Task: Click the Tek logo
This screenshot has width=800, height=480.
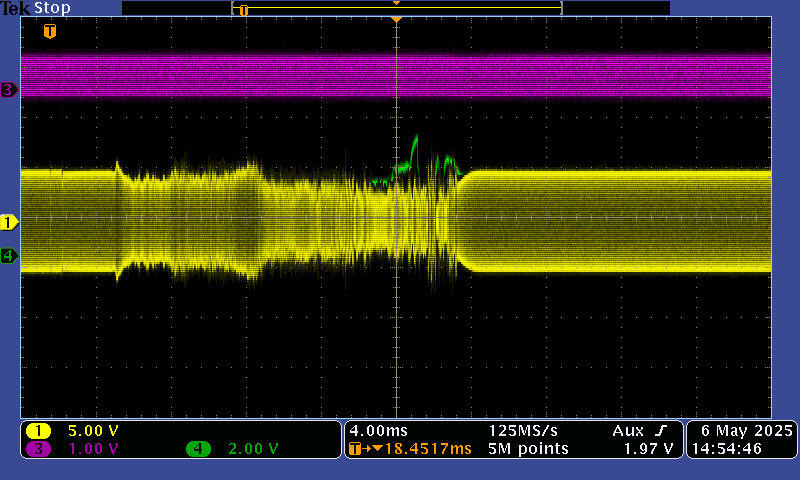Action: (16, 8)
